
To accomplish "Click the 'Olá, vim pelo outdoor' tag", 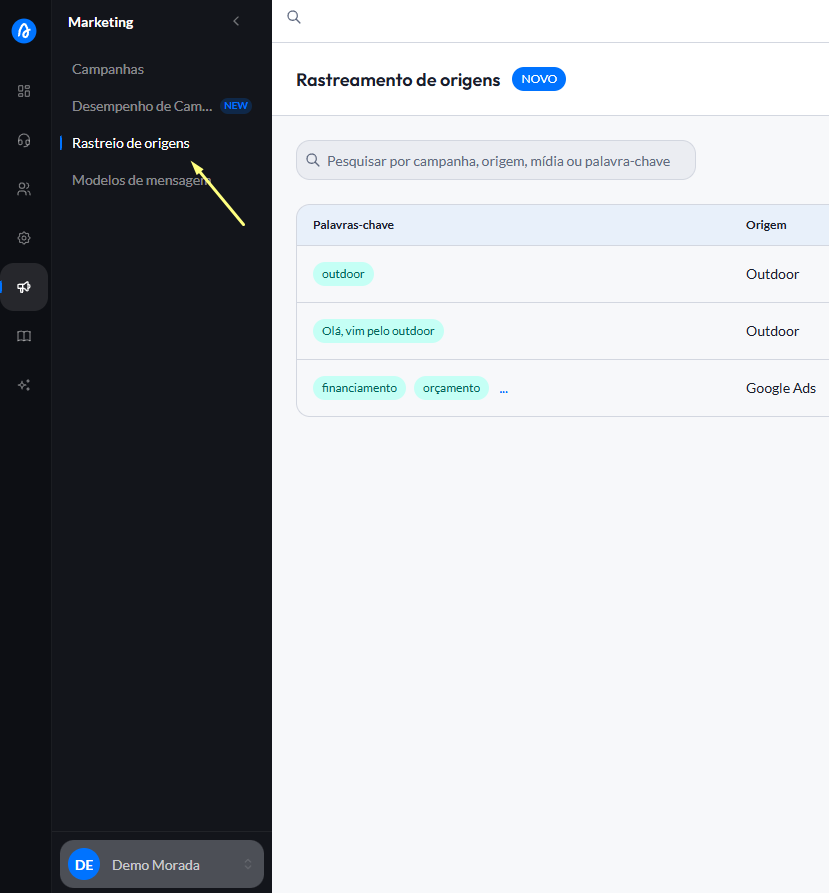I will (x=378, y=331).
